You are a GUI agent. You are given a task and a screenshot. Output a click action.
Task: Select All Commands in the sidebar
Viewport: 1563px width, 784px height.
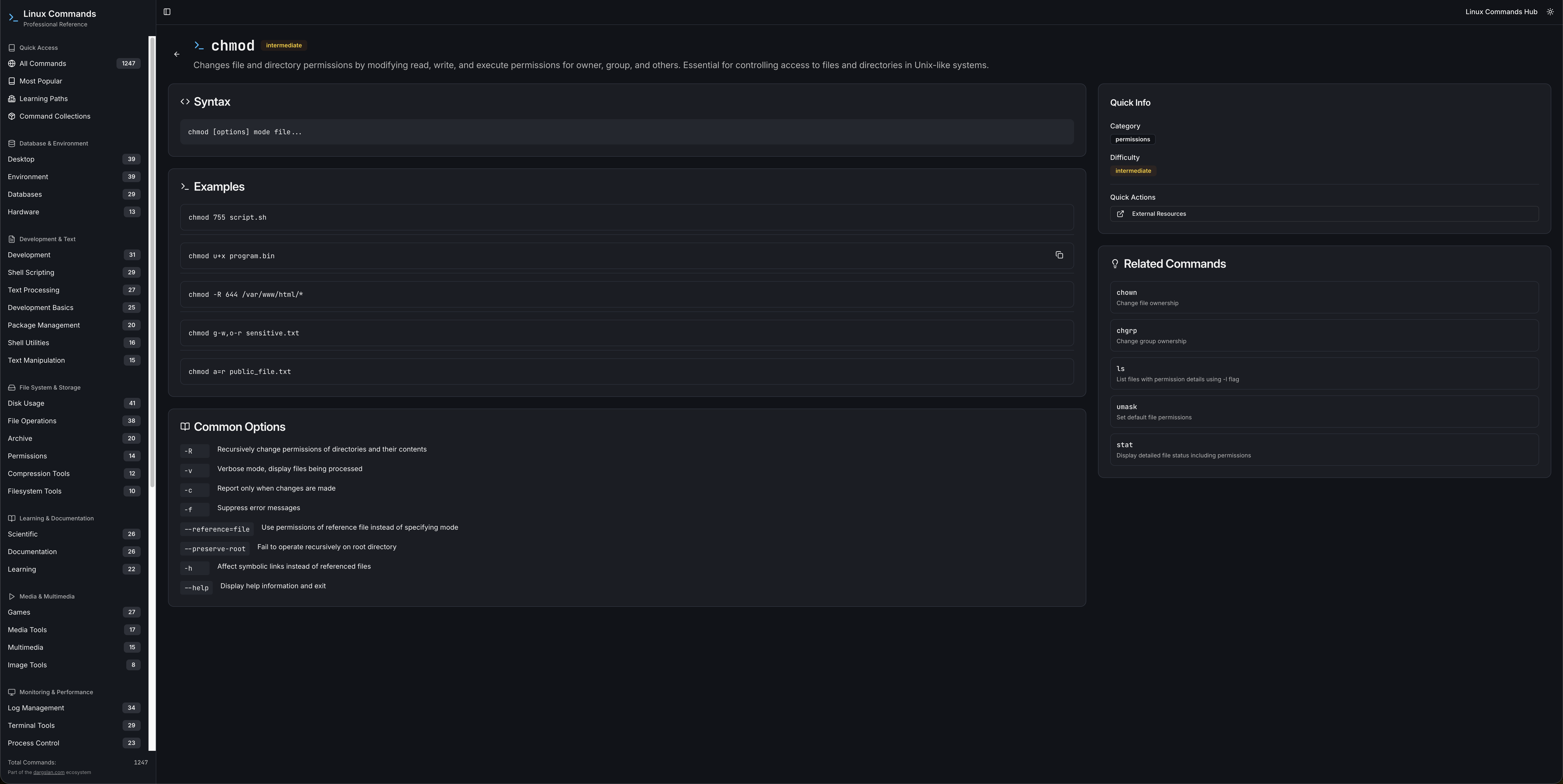click(42, 63)
